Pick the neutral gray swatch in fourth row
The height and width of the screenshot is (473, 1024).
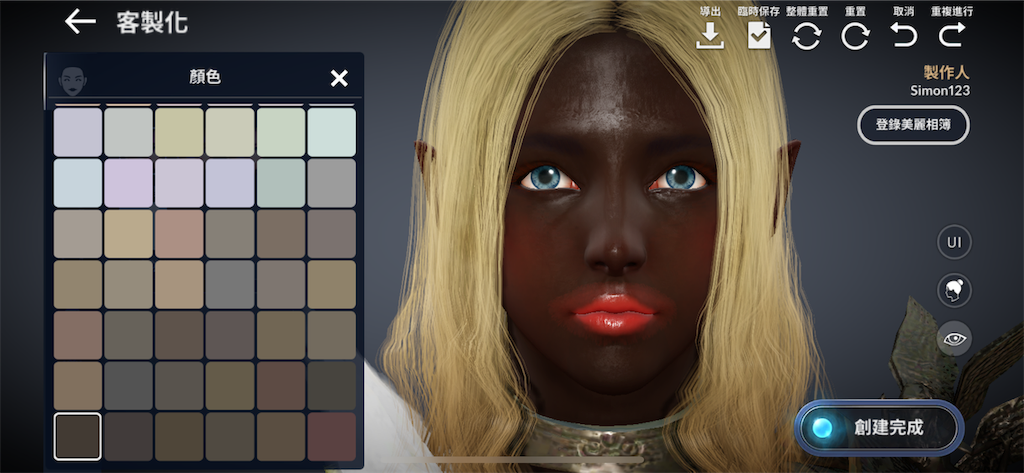(x=230, y=284)
